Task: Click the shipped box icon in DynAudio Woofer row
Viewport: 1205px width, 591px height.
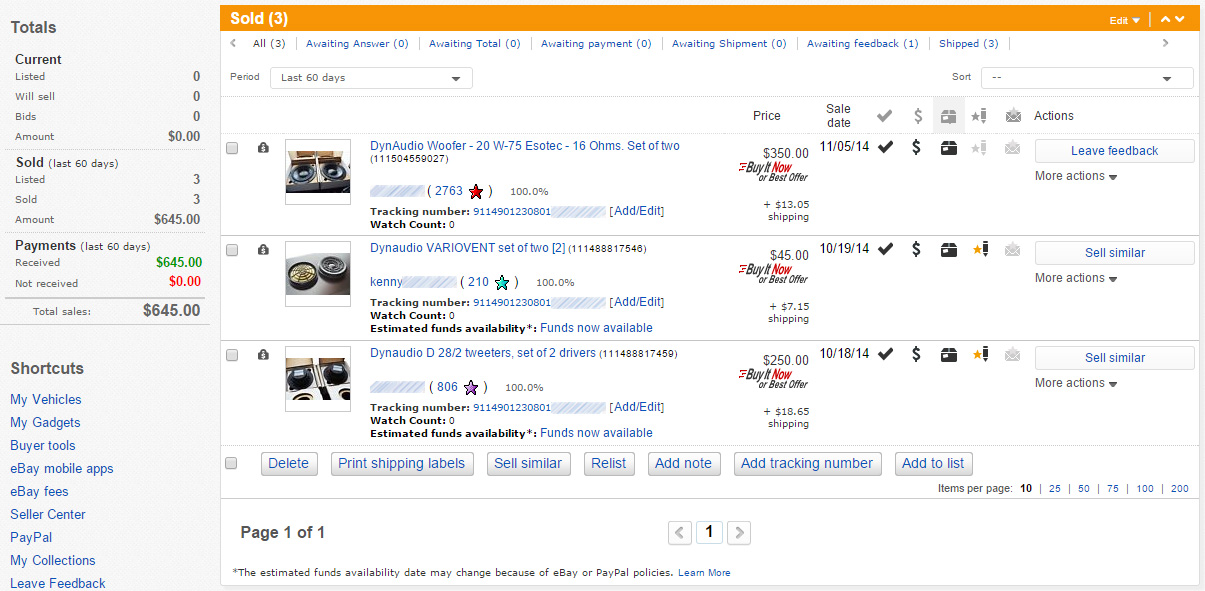Action: (949, 148)
